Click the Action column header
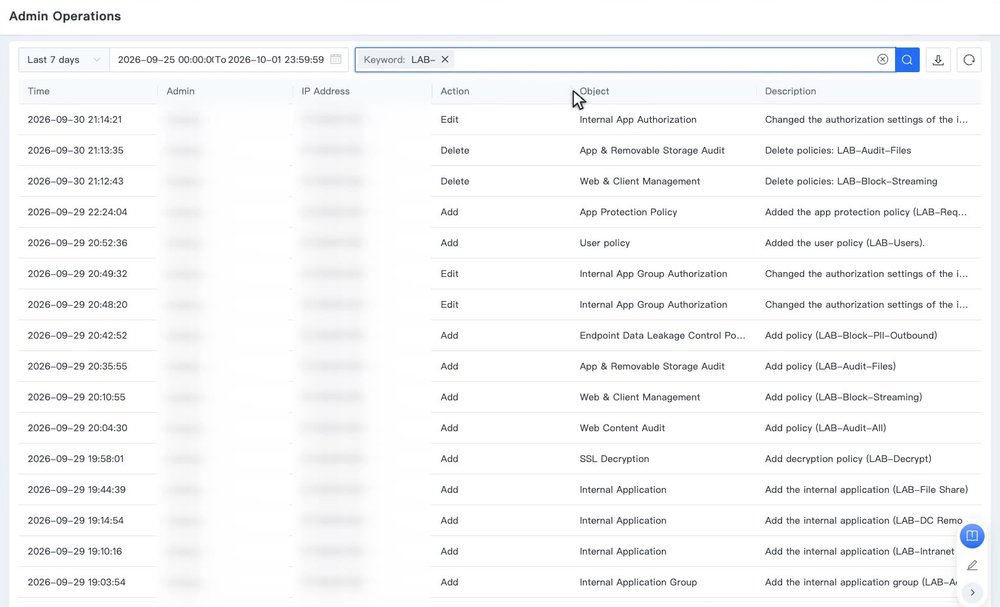 pyautogui.click(x=455, y=91)
